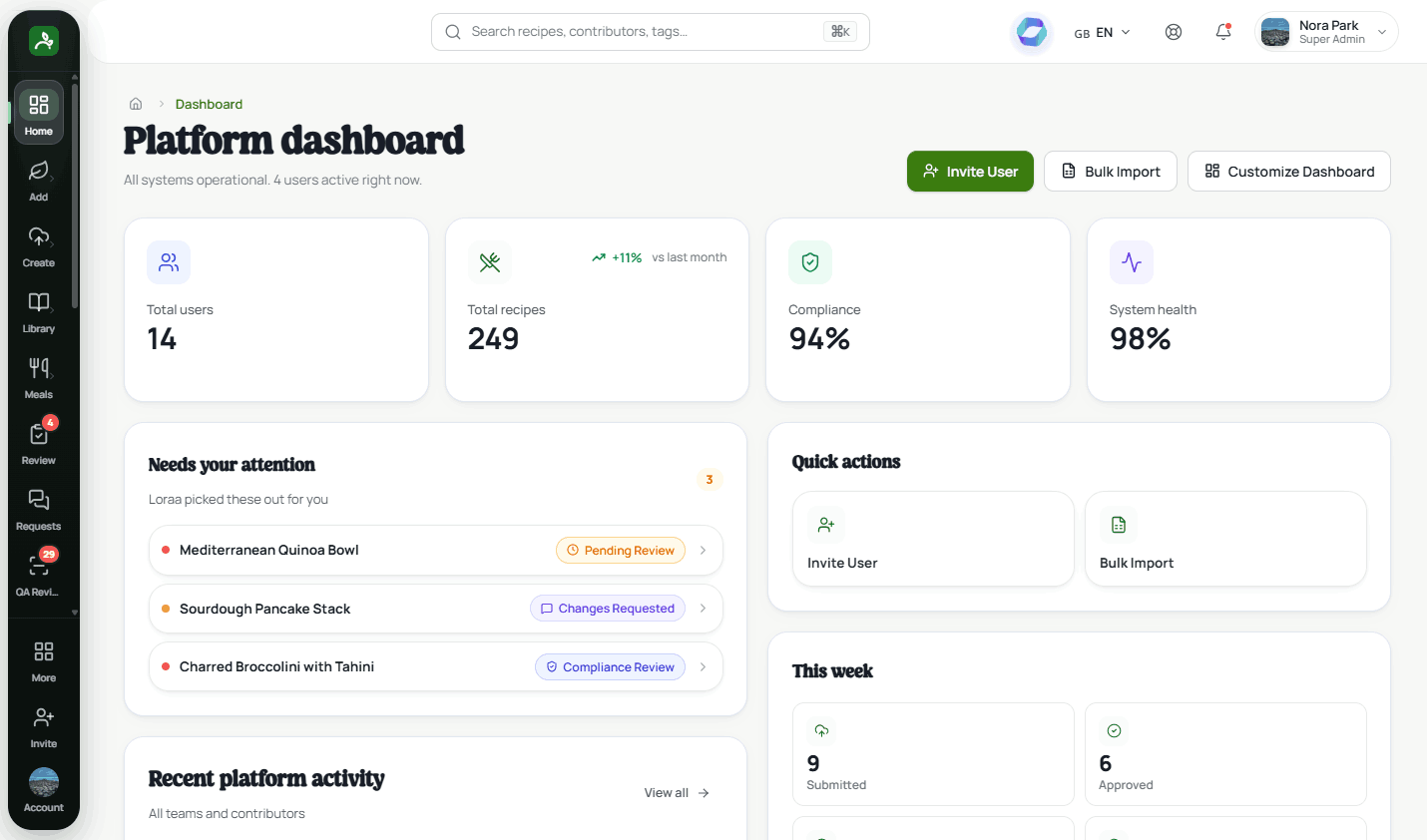Click the Compliance value 94%

pos(819,339)
